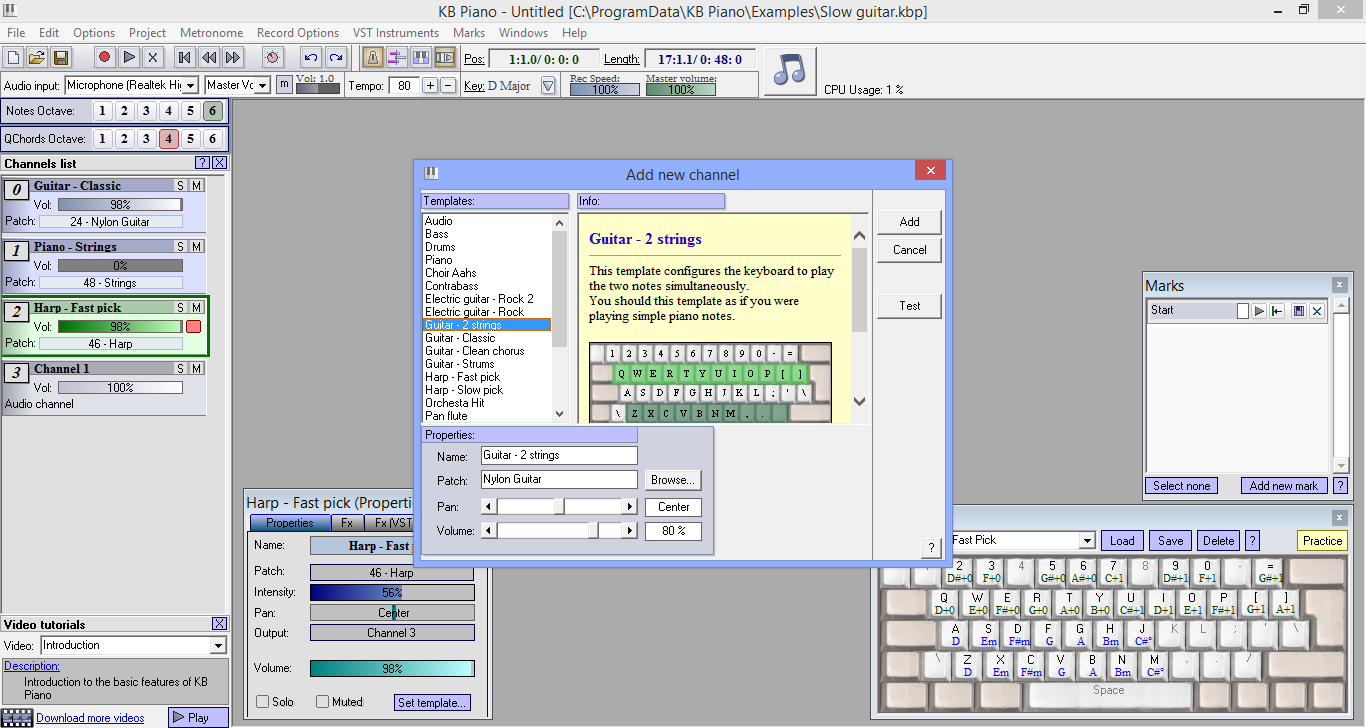Select 'Harp - Slow pick' template
The width and height of the screenshot is (1366, 728).
pyautogui.click(x=464, y=390)
